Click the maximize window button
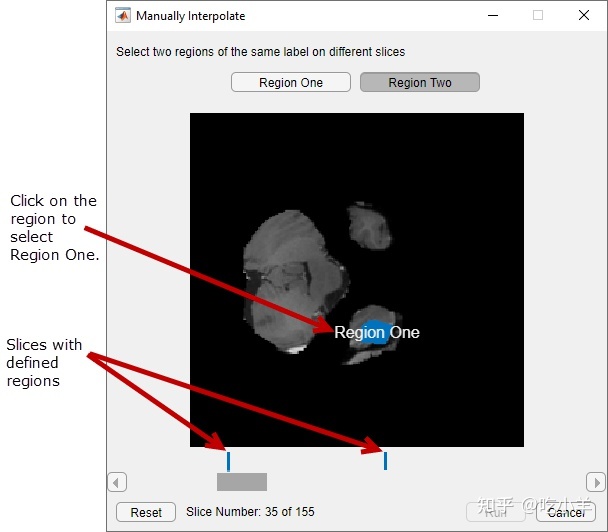 tap(538, 16)
